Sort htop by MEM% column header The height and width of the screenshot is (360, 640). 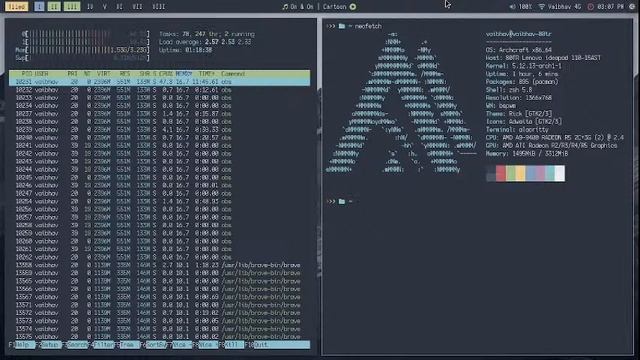(x=184, y=74)
